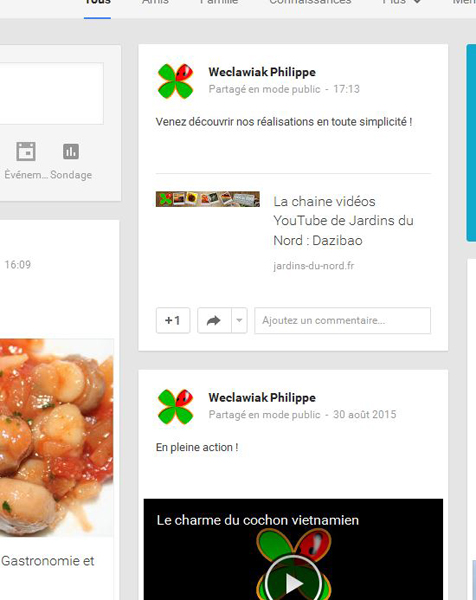Viewport: 476px width, 600px height.
Task: Click the 17:13 timestamp
Action: coord(346,89)
